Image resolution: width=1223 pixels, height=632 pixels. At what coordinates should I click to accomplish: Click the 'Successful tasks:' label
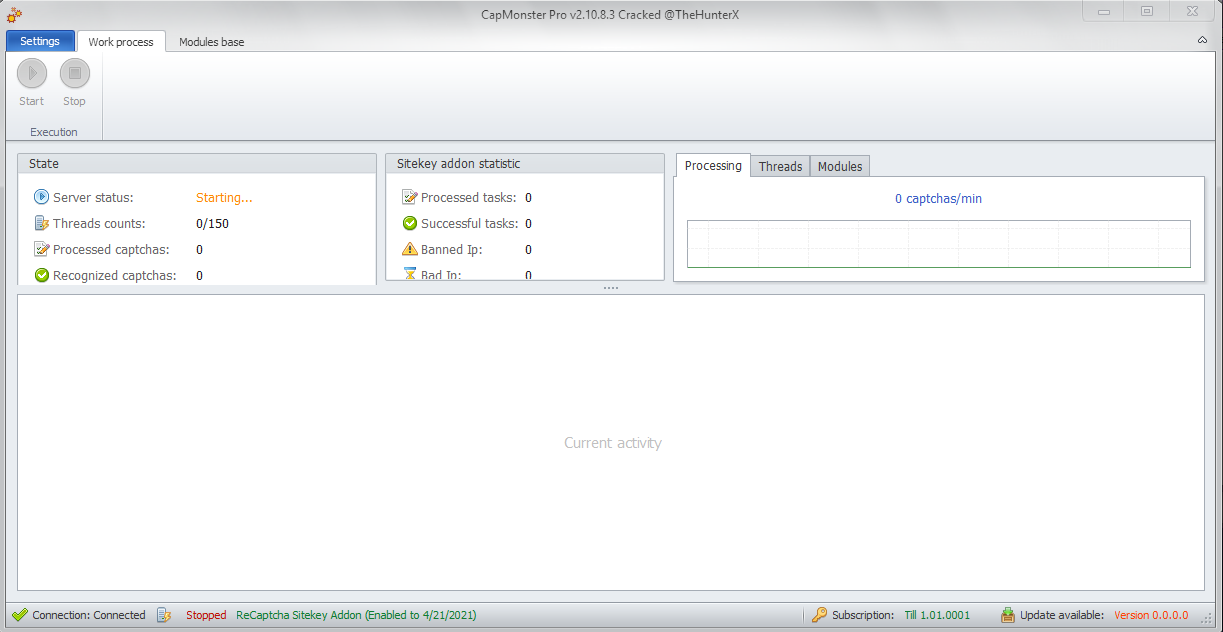tap(470, 224)
